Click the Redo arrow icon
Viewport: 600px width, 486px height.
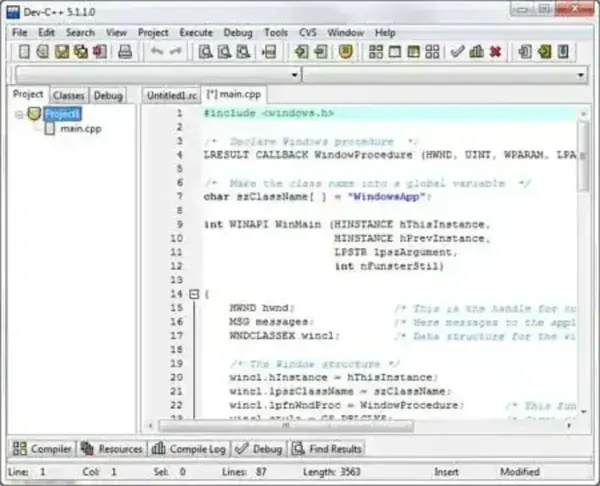pyautogui.click(x=176, y=51)
